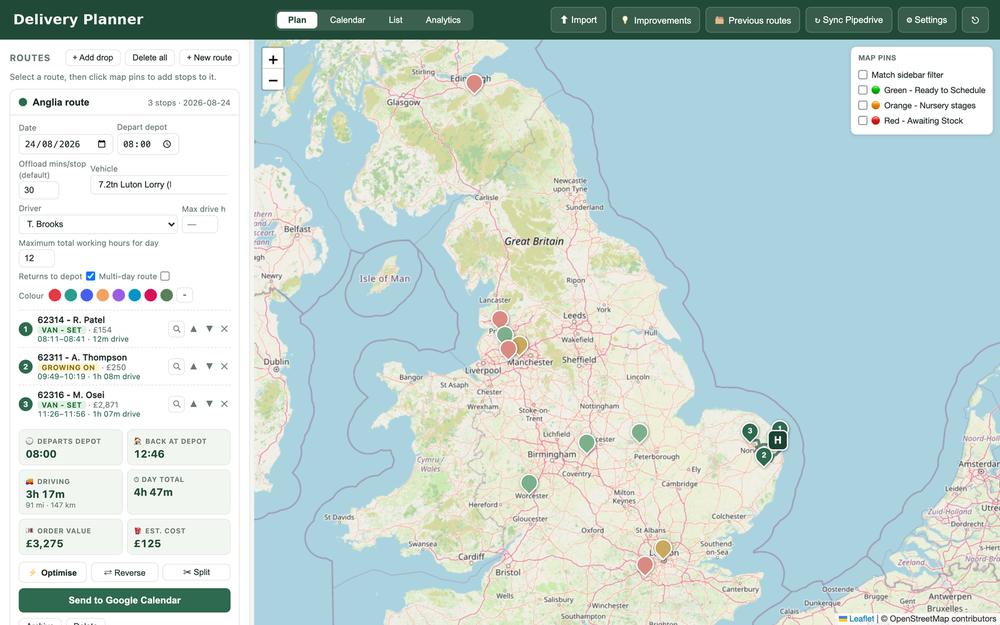Select the green pin near Peterborough
This screenshot has width=1000, height=625.
640,432
